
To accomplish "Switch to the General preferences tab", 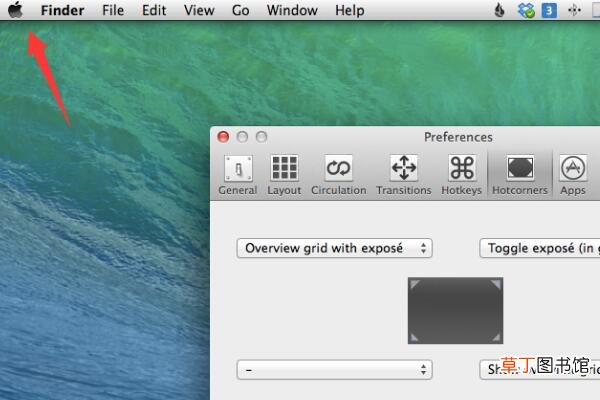I will tap(238, 175).
